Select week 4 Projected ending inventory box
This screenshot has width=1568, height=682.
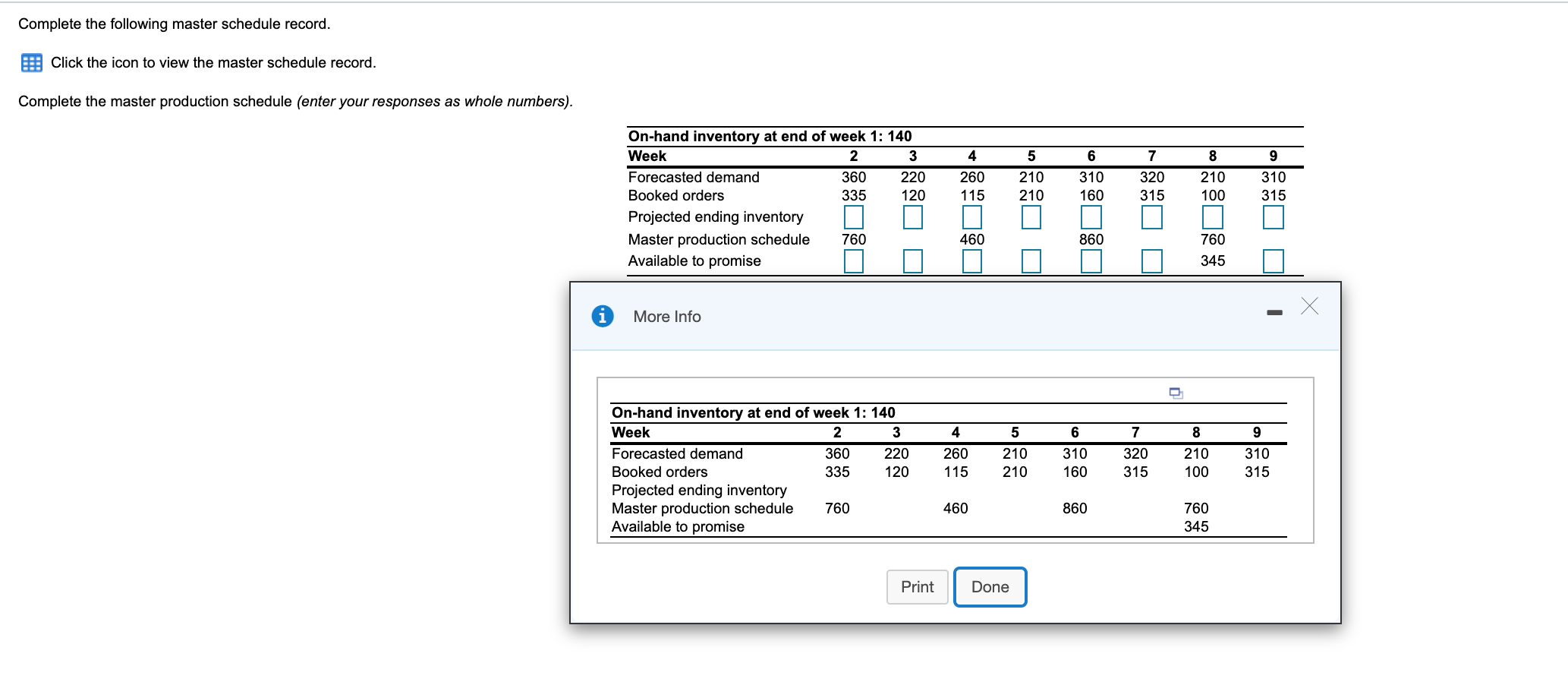click(972, 217)
